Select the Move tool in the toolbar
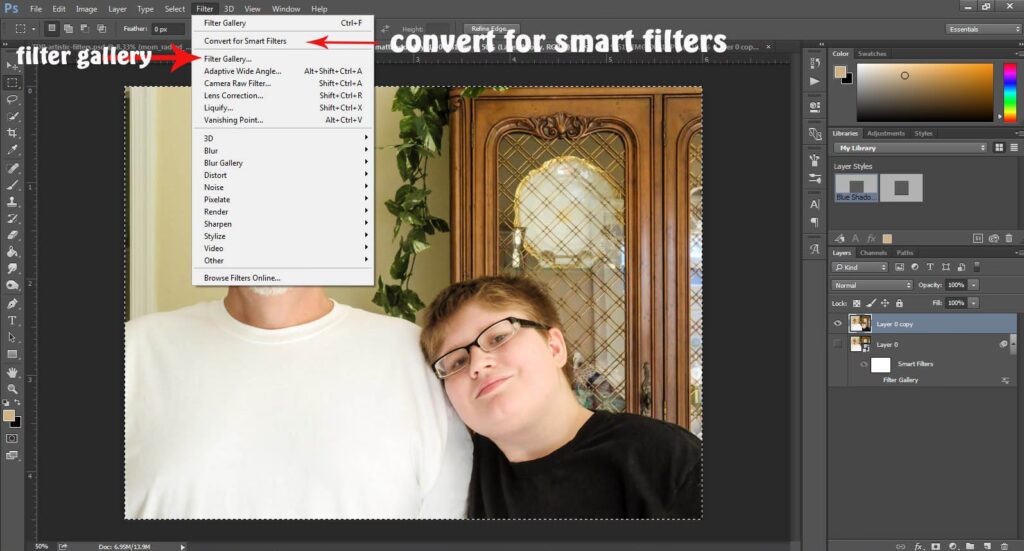The height and width of the screenshot is (551, 1024). pyautogui.click(x=13, y=65)
